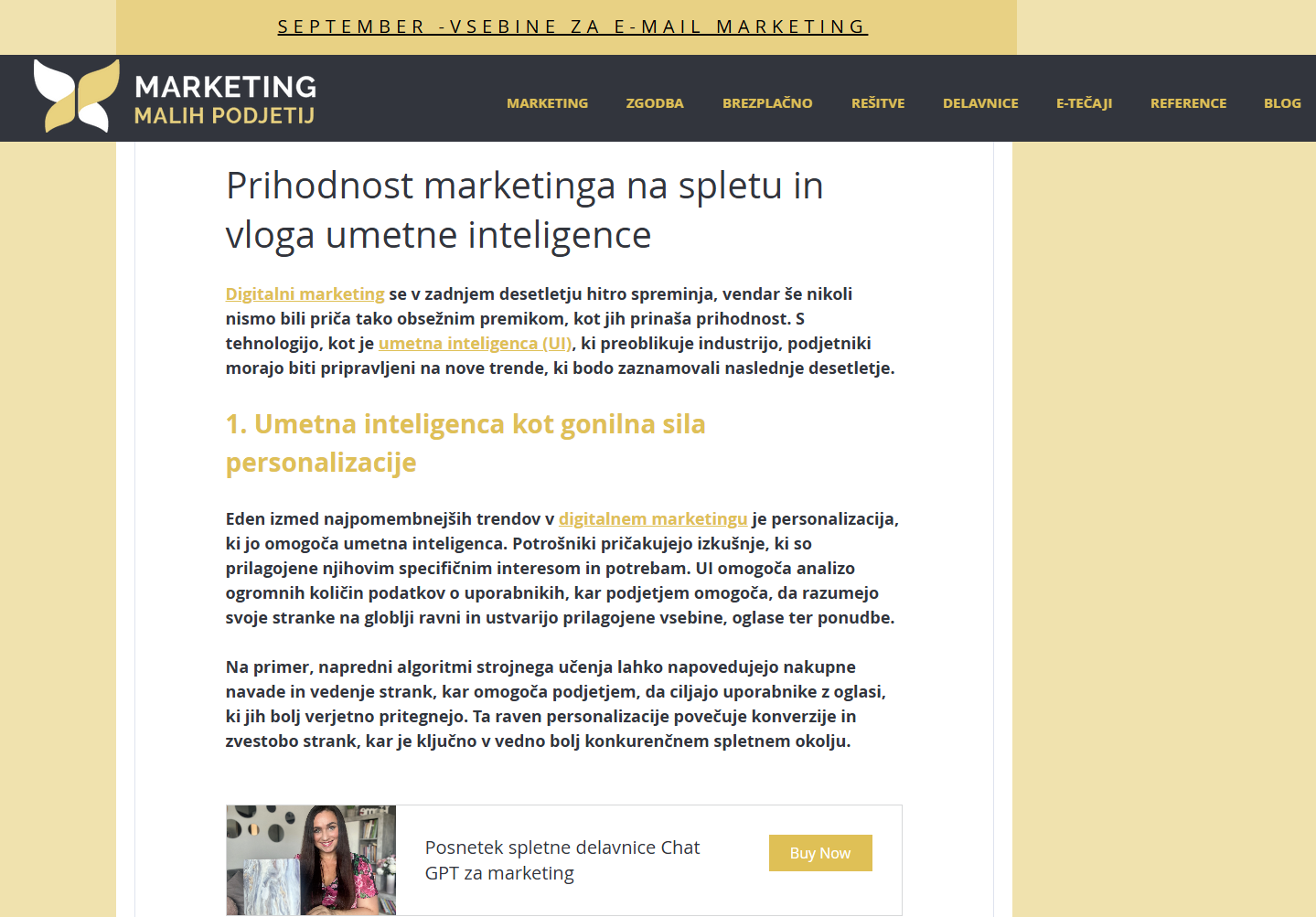Click the Marketing Malih Podjetij logo text
Screen dimensions: 1316x917
click(225, 100)
